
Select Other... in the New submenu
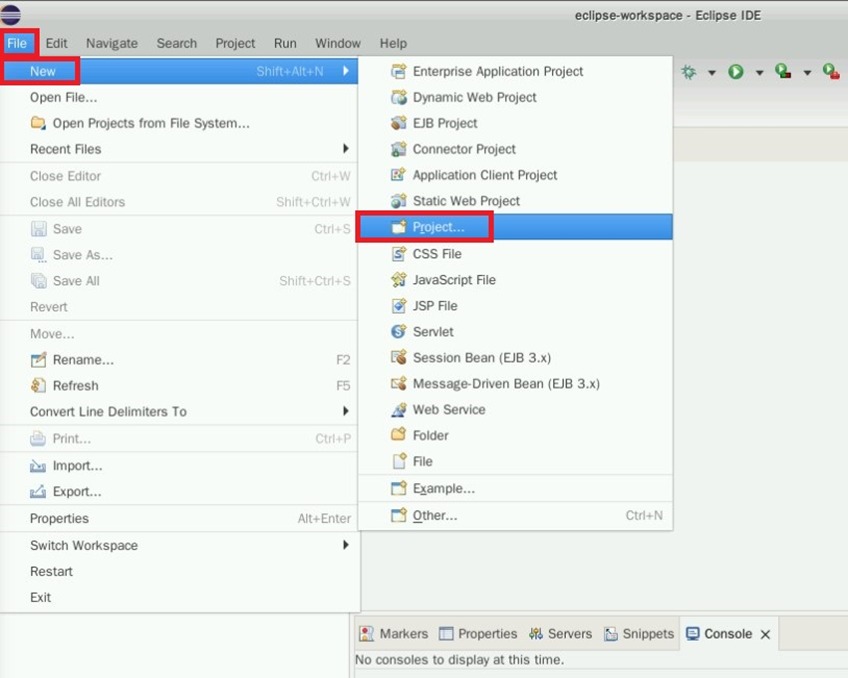pyautogui.click(x=434, y=515)
